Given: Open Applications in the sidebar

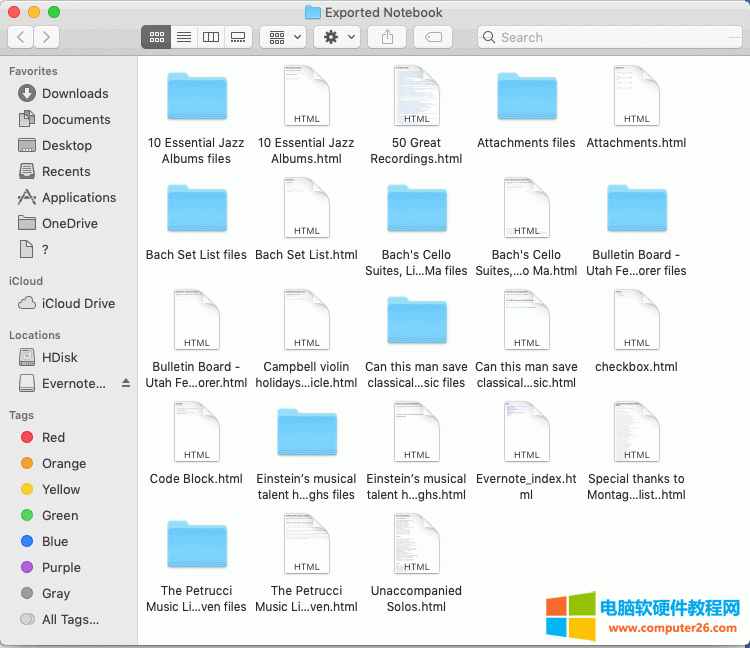Looking at the screenshot, I should click(78, 197).
